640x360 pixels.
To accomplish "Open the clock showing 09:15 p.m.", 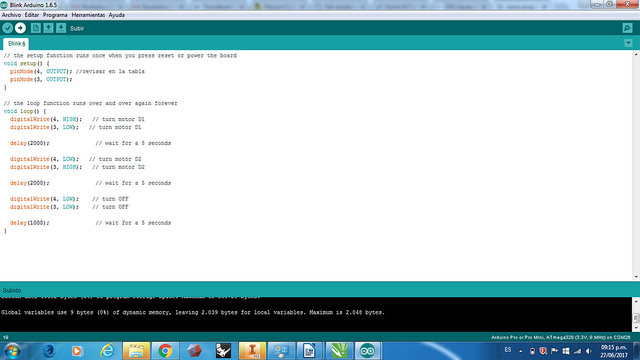I will click(613, 351).
